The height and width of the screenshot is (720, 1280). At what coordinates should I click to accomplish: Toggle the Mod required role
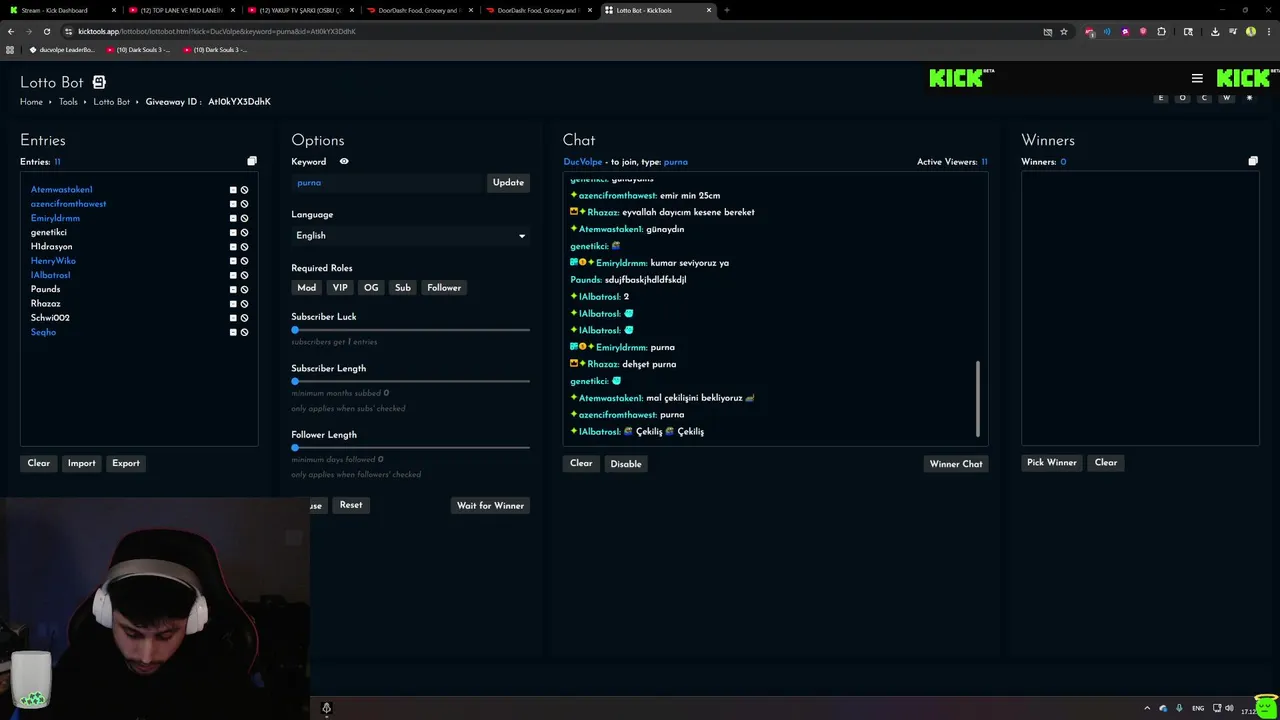[307, 288]
